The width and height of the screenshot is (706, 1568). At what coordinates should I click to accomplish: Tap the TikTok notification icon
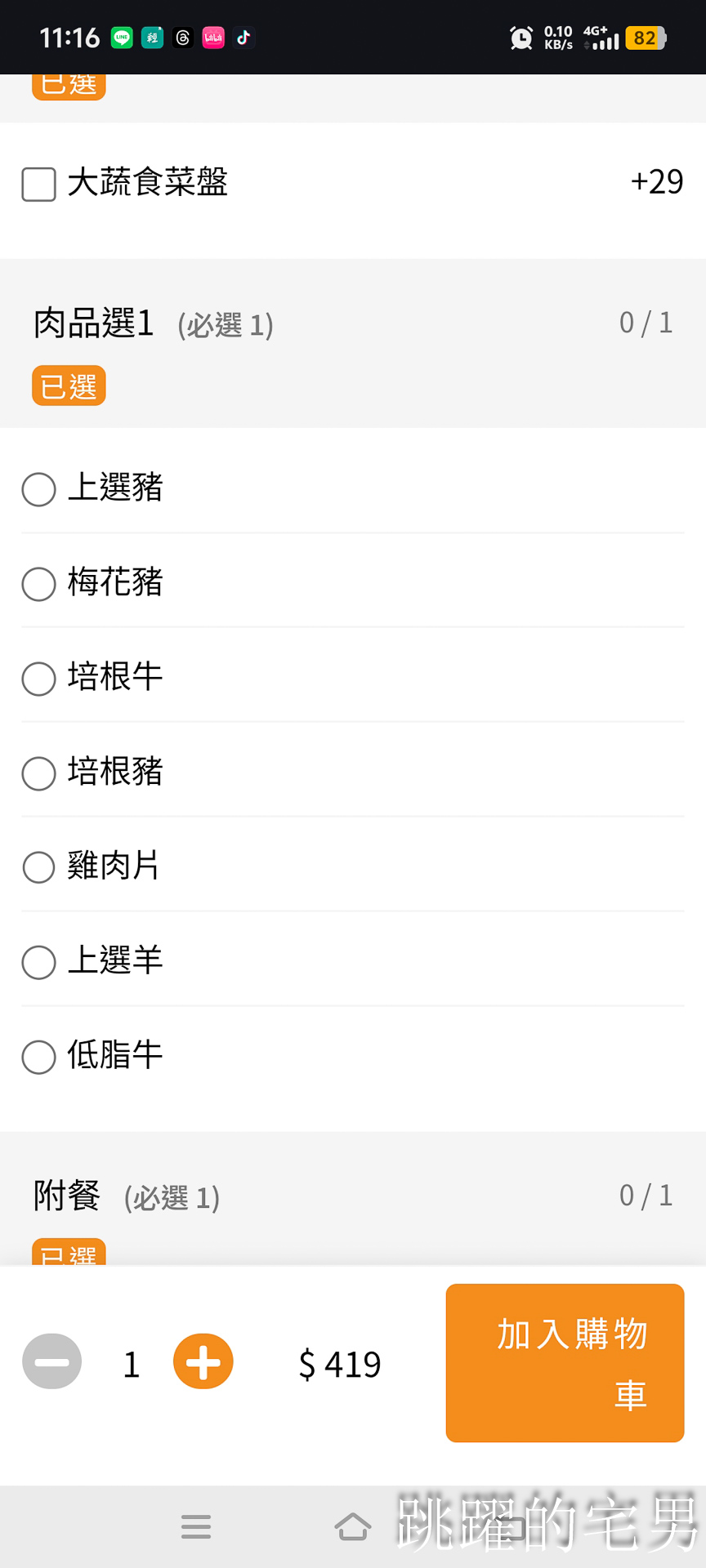[244, 38]
